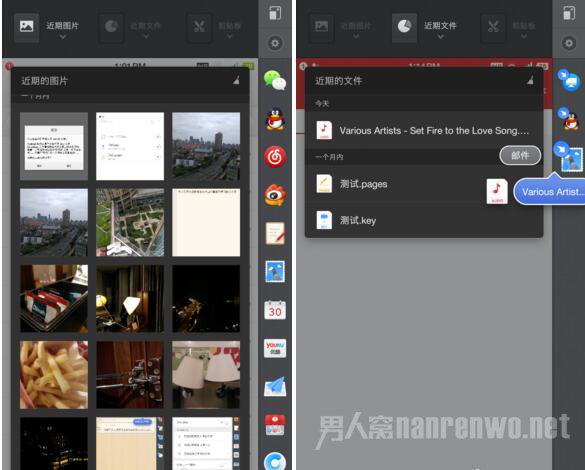Switch to 近期图片 tab in right panel
The width and height of the screenshot is (585, 470).
(x=322, y=27)
